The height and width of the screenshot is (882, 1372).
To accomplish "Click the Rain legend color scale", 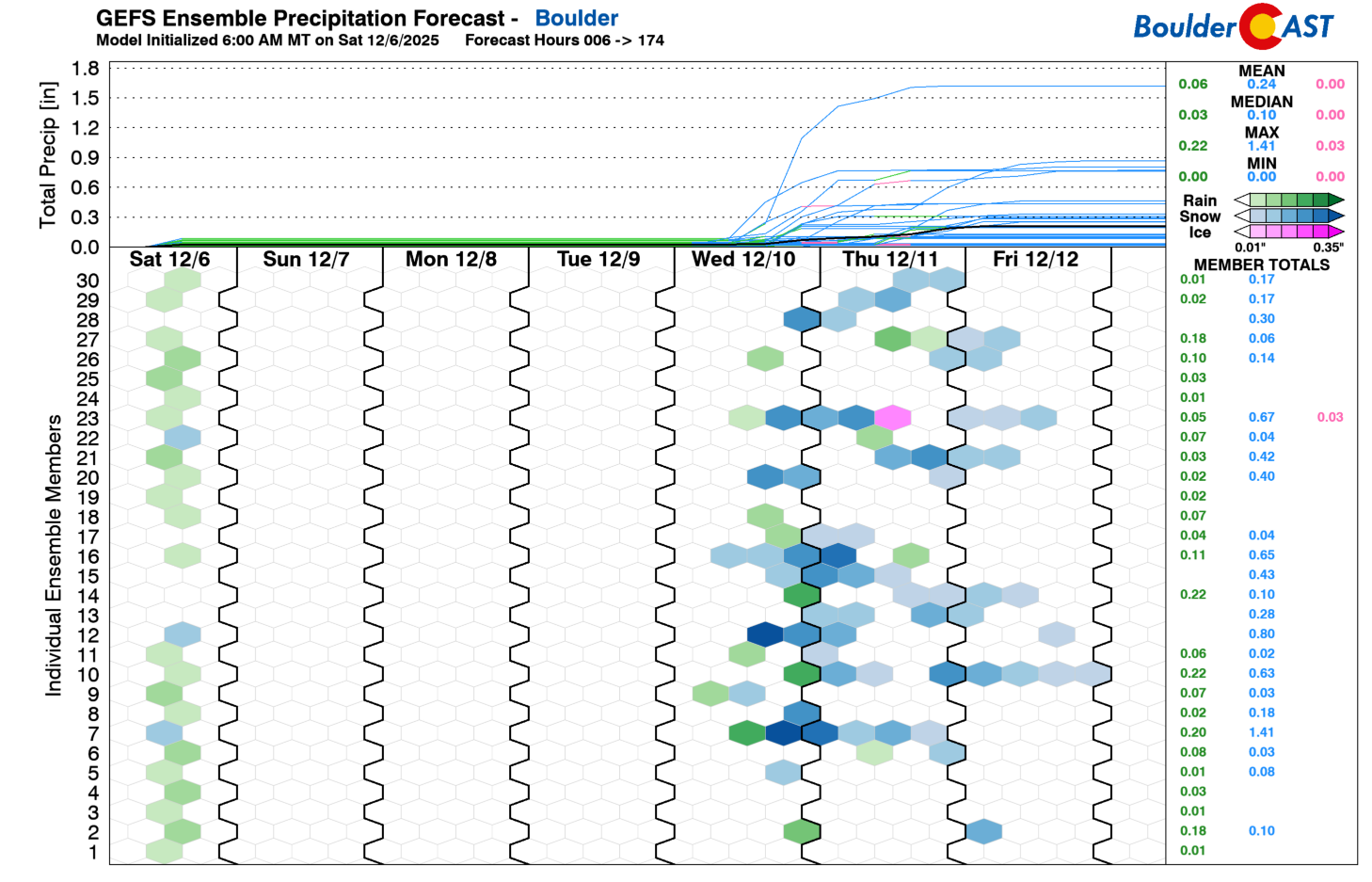I will (x=1288, y=200).
